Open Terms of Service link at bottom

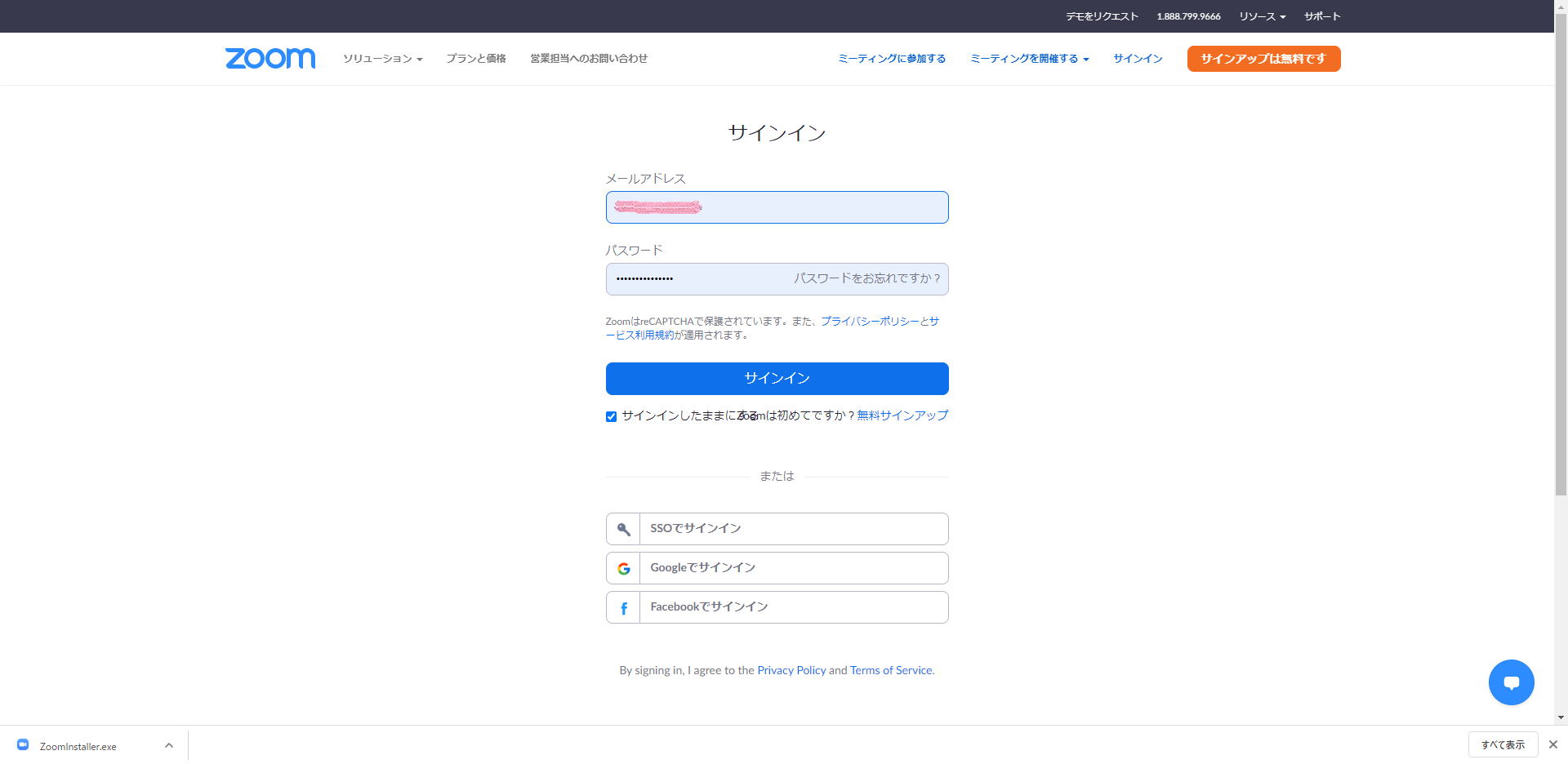click(x=891, y=670)
